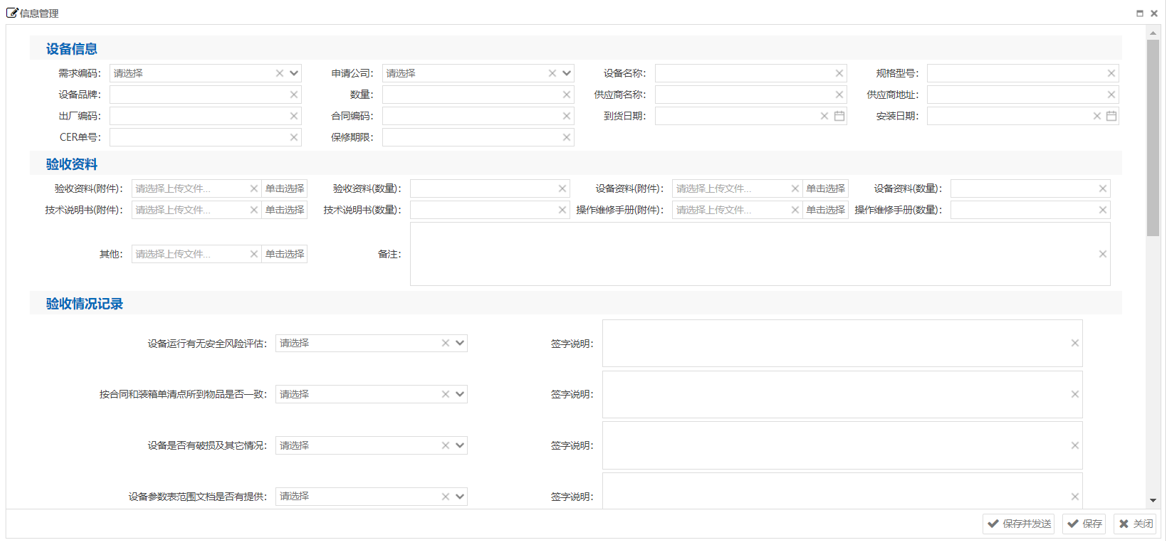Click the 关闭 button
The height and width of the screenshot is (541, 1166).
point(1136,524)
